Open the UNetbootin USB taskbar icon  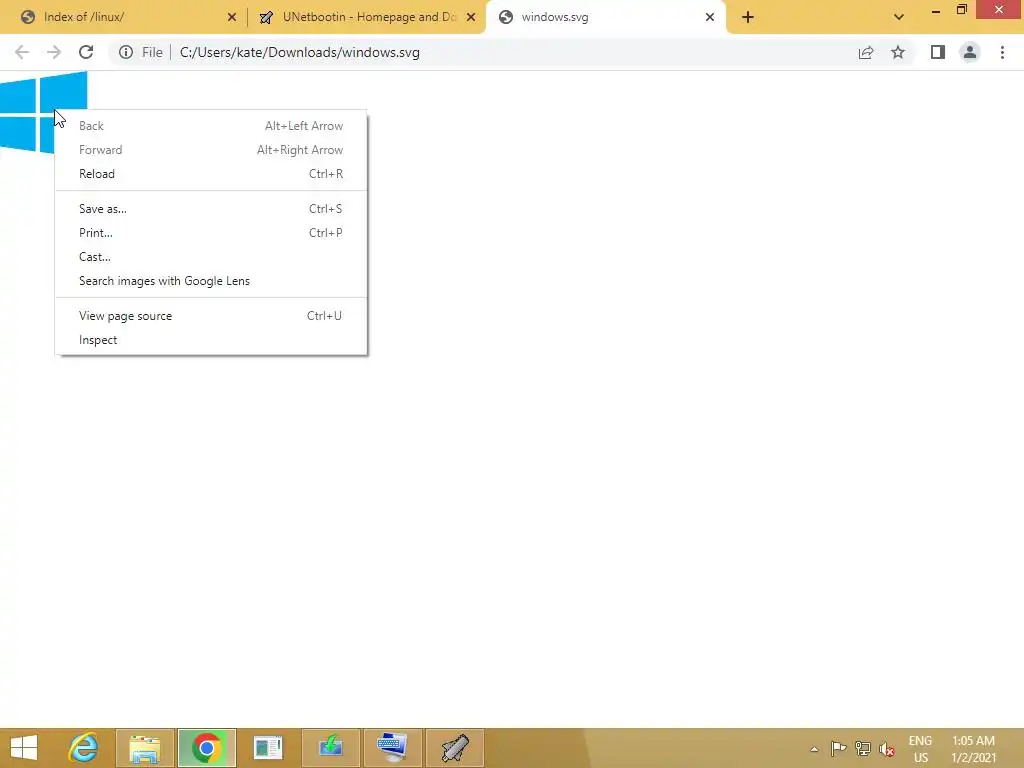[455, 748]
